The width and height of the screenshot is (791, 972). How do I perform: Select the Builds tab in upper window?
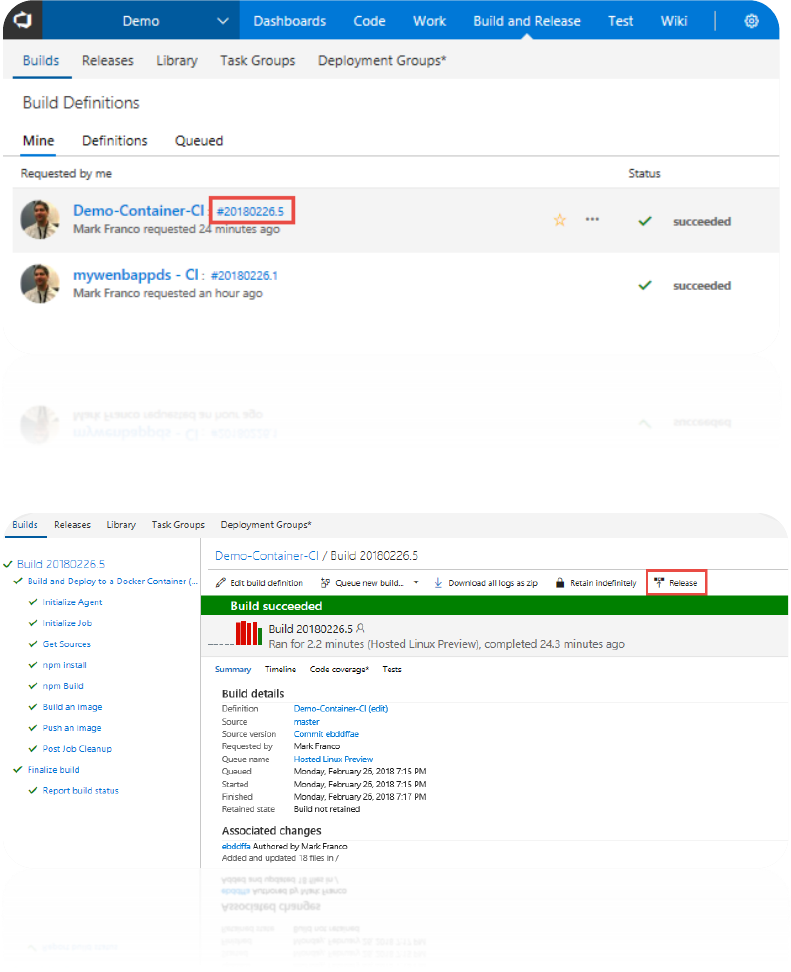(x=41, y=61)
